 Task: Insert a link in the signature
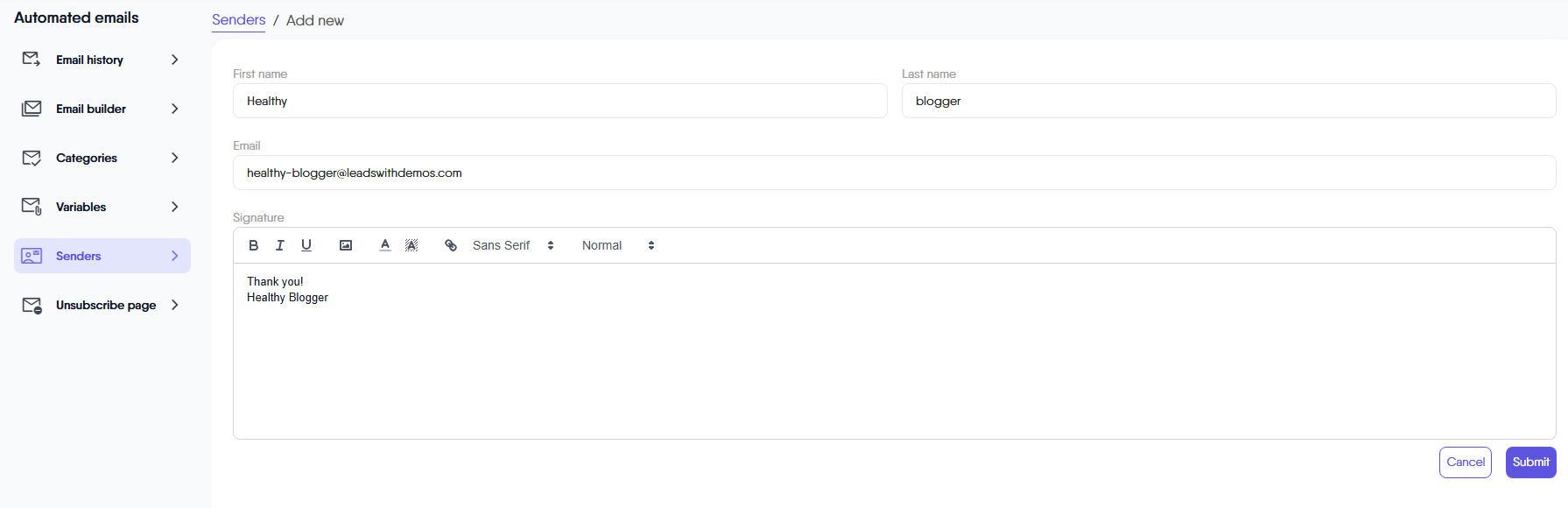tap(451, 245)
